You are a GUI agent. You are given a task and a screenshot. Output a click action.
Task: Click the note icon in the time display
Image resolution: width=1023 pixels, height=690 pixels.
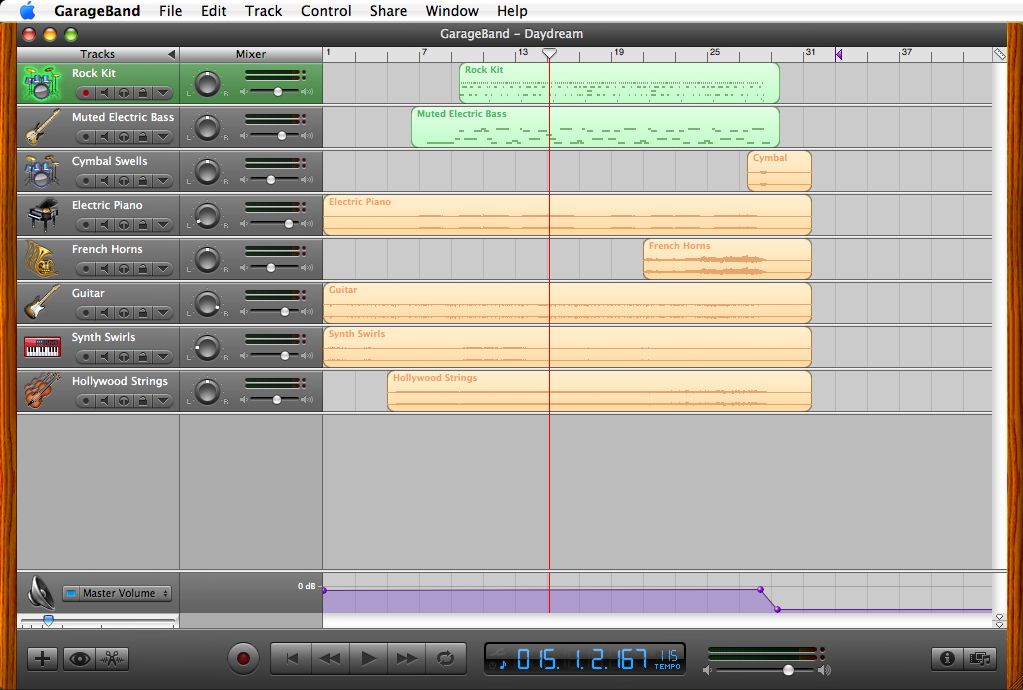click(x=502, y=665)
